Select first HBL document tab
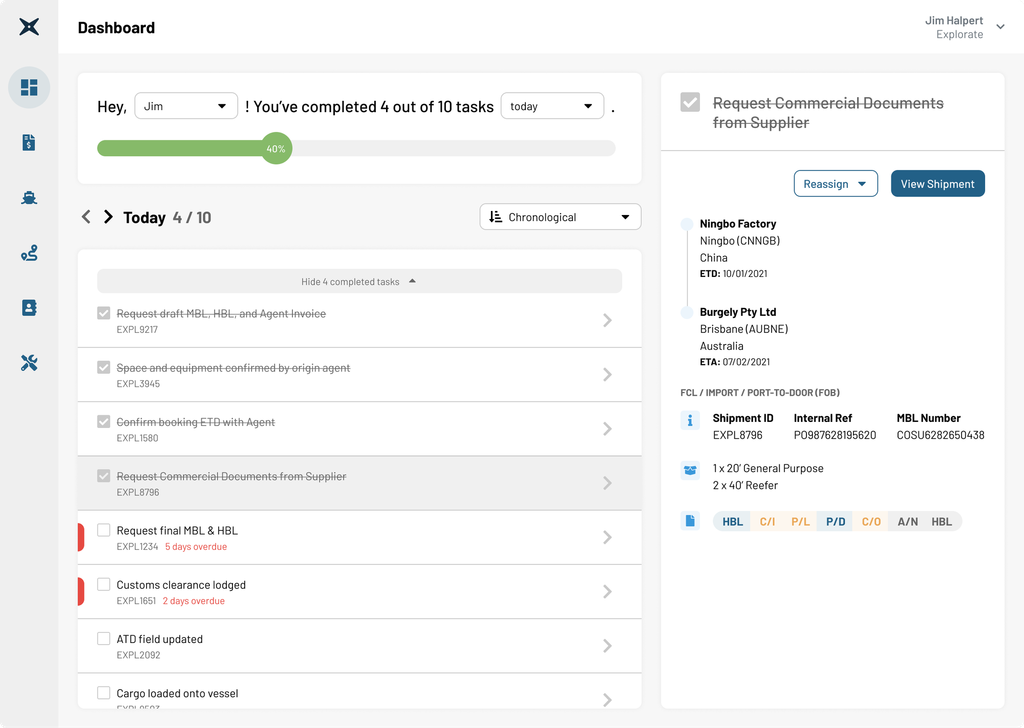Image resolution: width=1024 pixels, height=728 pixels. click(x=732, y=521)
